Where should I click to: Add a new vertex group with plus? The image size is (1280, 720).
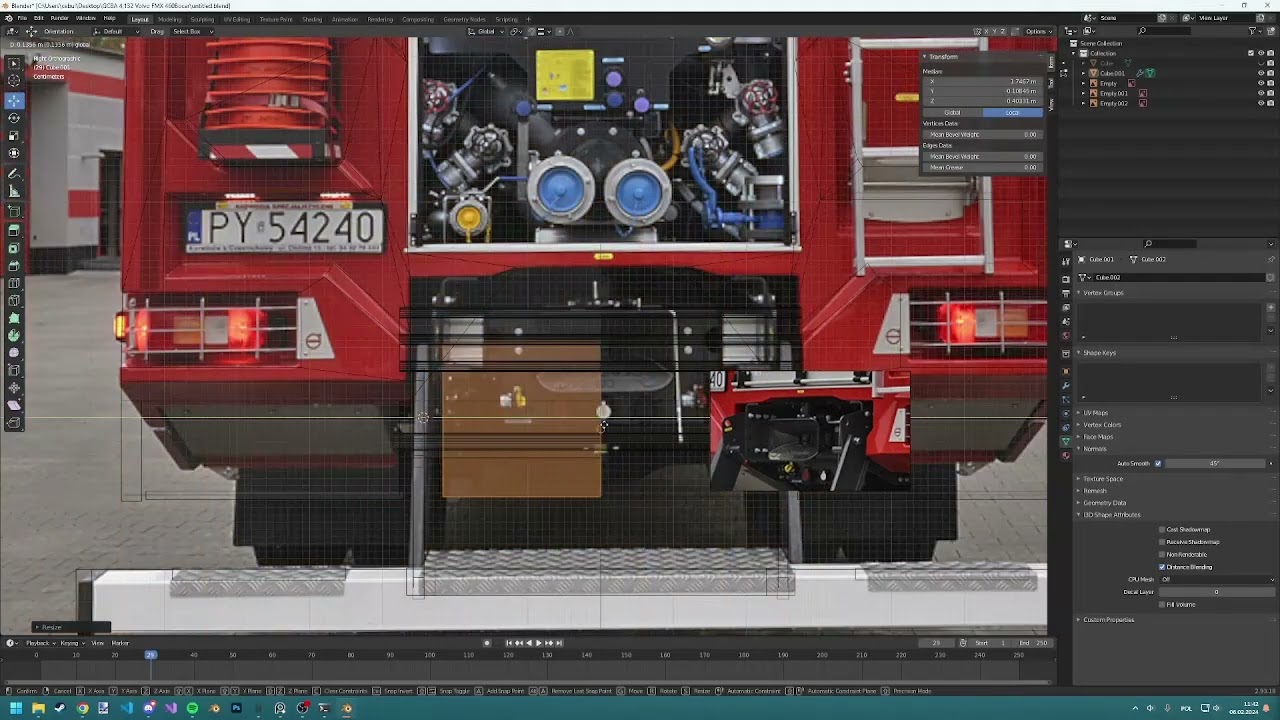click(1271, 308)
